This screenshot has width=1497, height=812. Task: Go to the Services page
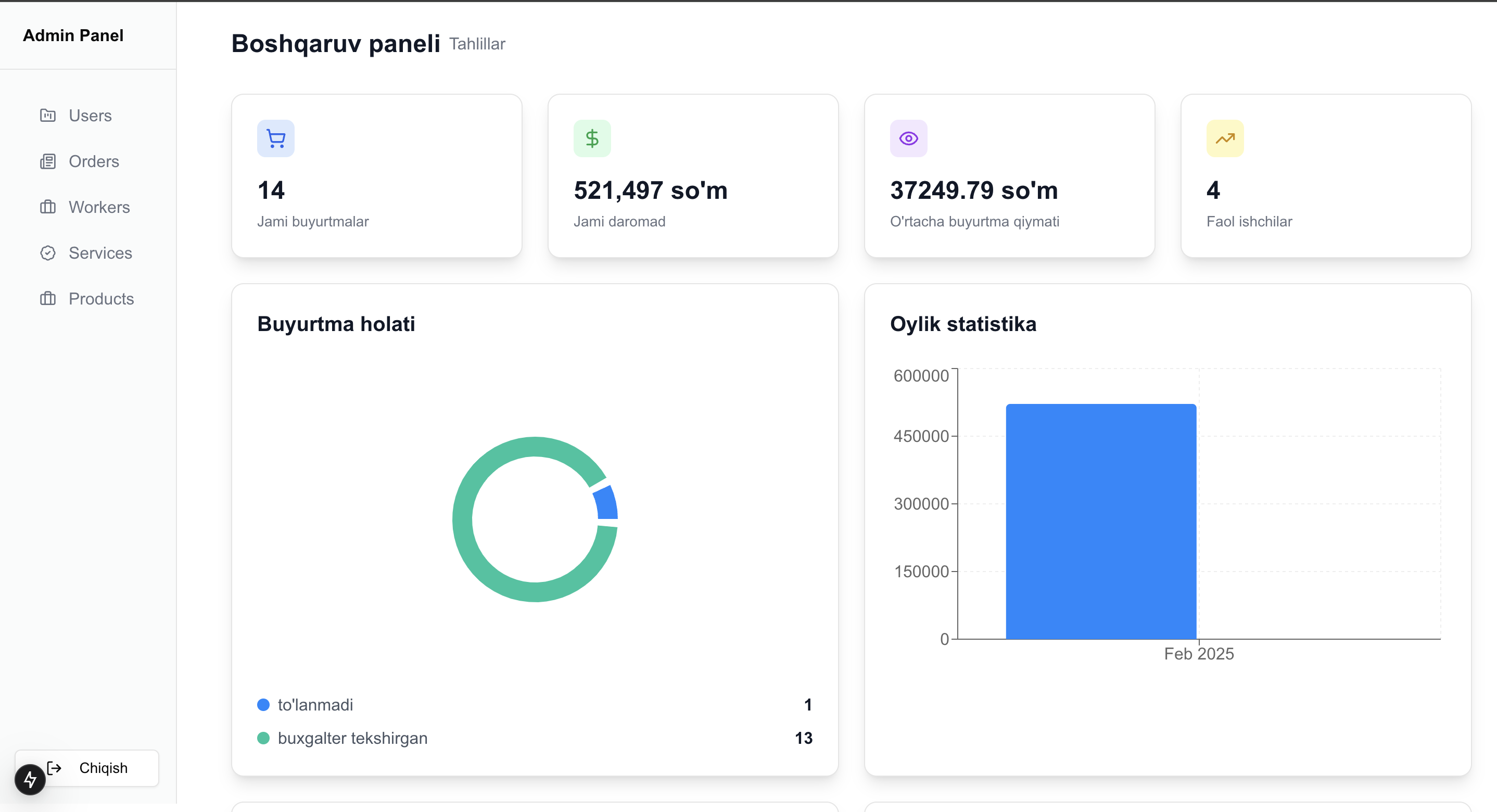pyautogui.click(x=100, y=253)
